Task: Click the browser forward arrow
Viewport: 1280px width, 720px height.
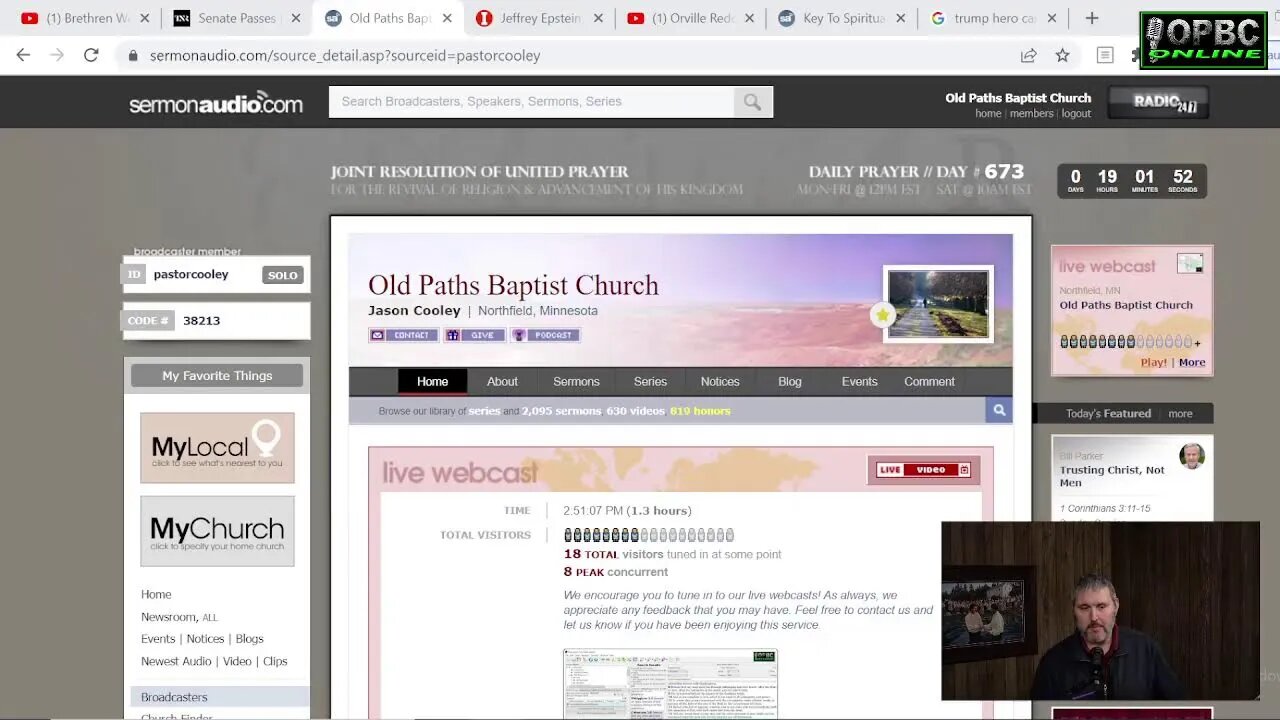Action: [57, 55]
